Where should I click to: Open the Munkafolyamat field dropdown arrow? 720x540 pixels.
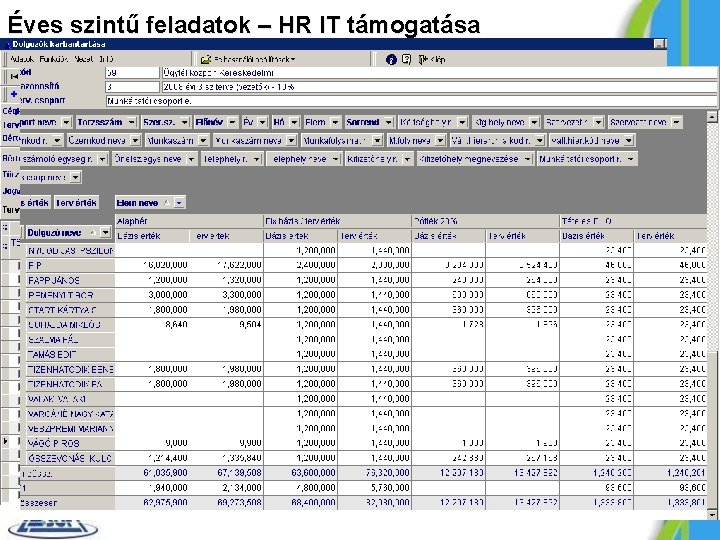[377, 141]
